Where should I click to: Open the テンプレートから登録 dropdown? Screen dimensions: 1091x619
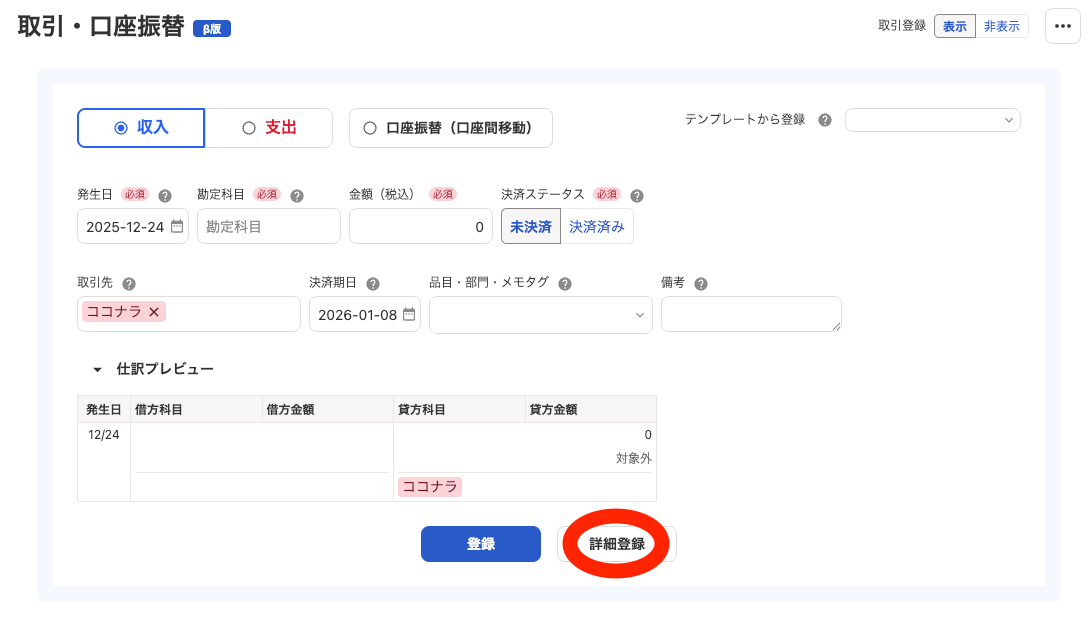coord(932,119)
